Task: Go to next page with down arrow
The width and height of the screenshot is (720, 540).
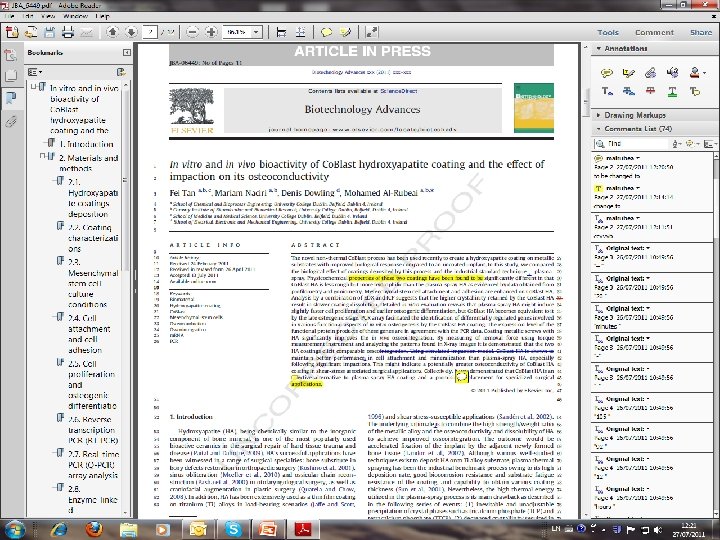Action: click(x=131, y=32)
